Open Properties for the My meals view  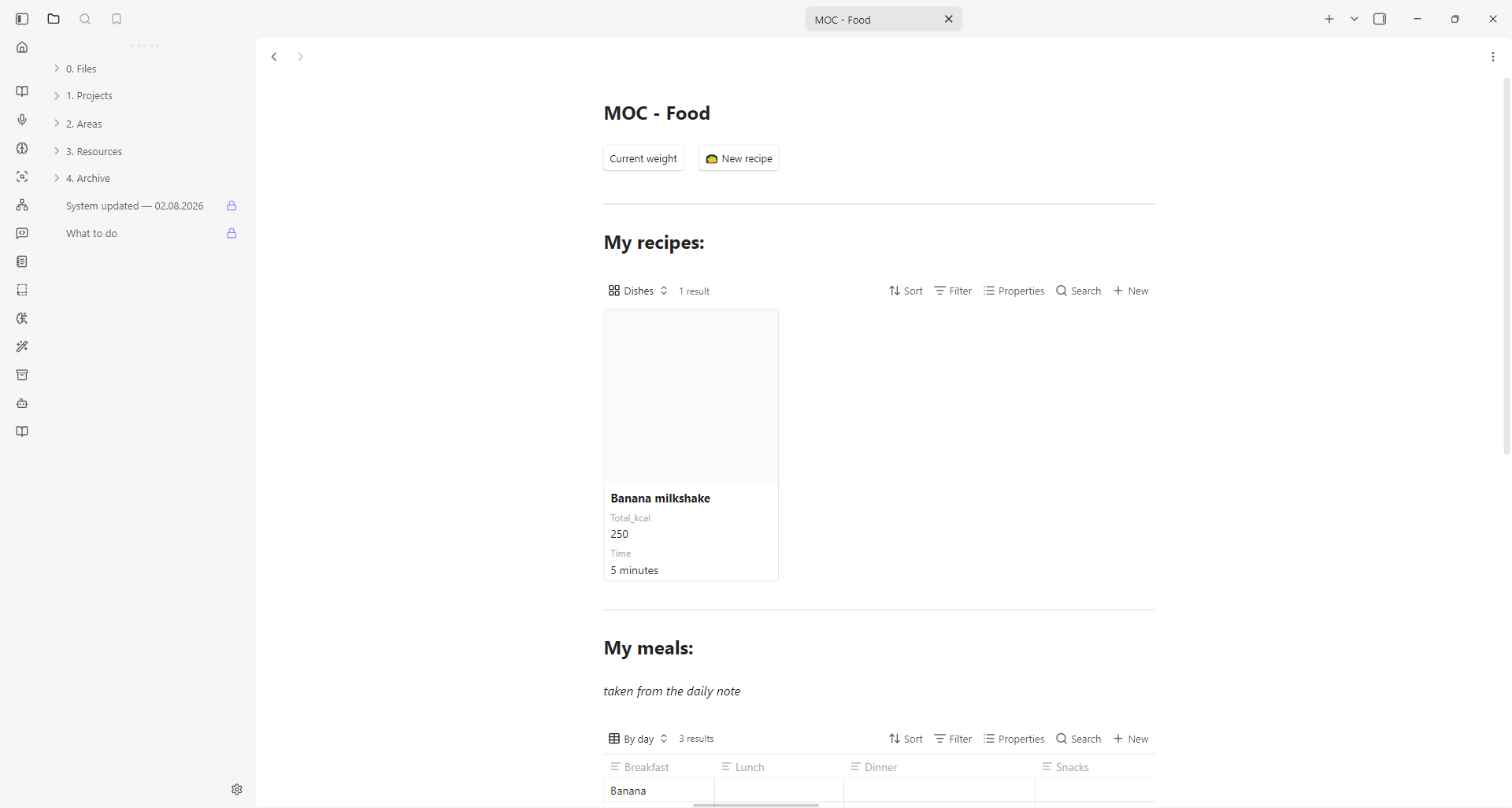coord(1014,739)
